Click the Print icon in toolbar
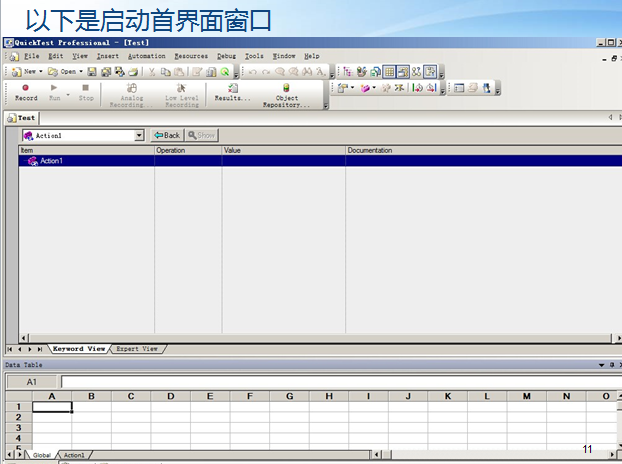This screenshot has height=464, width=622. tap(134, 72)
